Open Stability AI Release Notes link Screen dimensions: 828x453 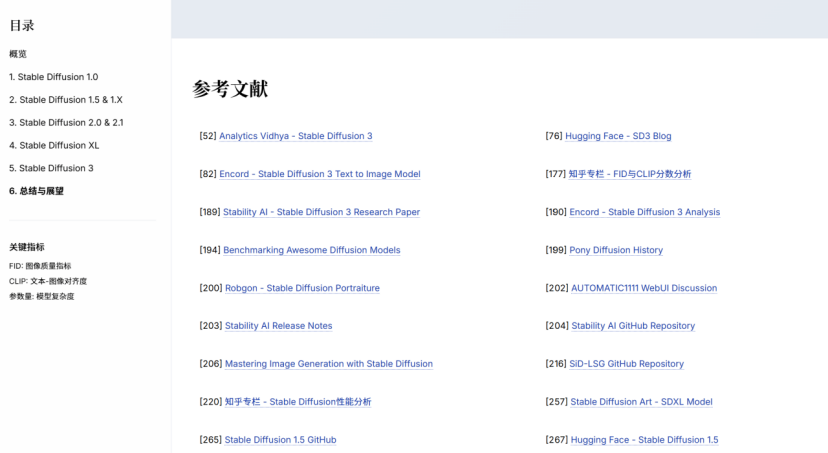[x=278, y=326]
